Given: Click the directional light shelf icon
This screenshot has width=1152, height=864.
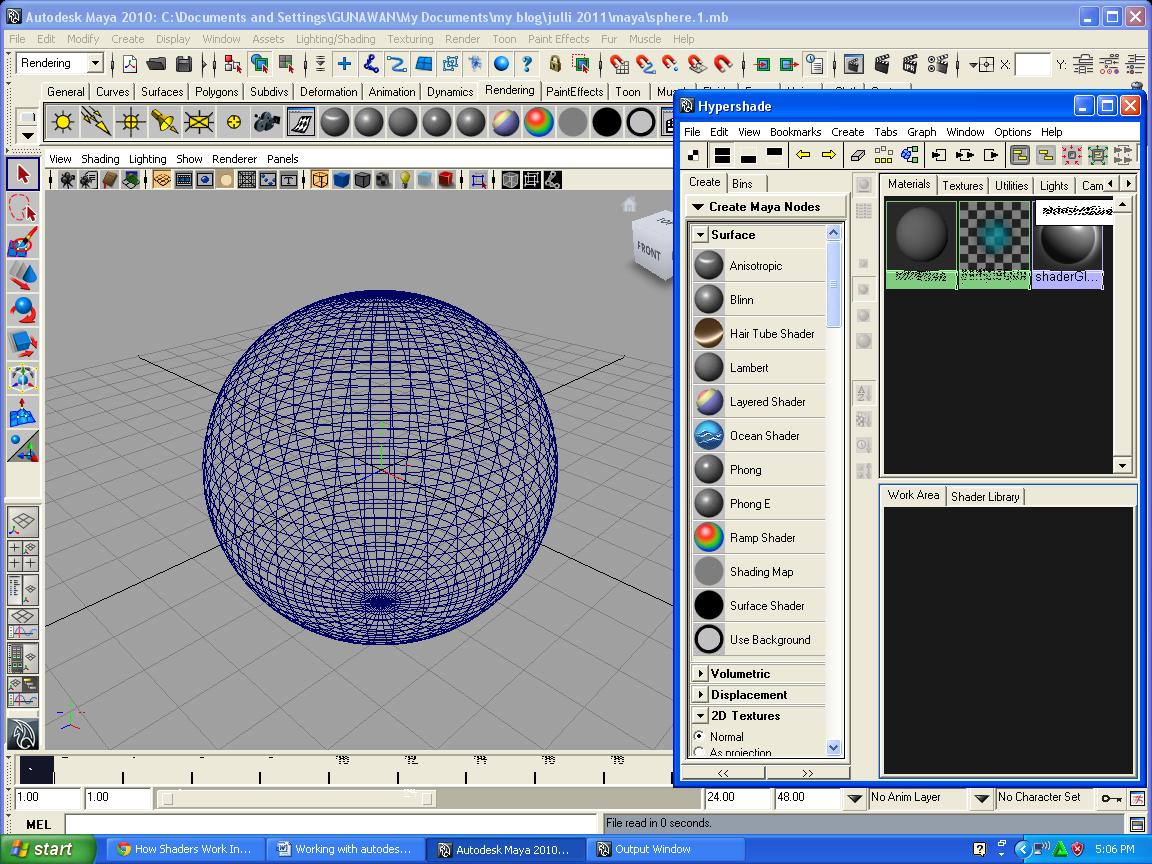Looking at the screenshot, I should (96, 122).
